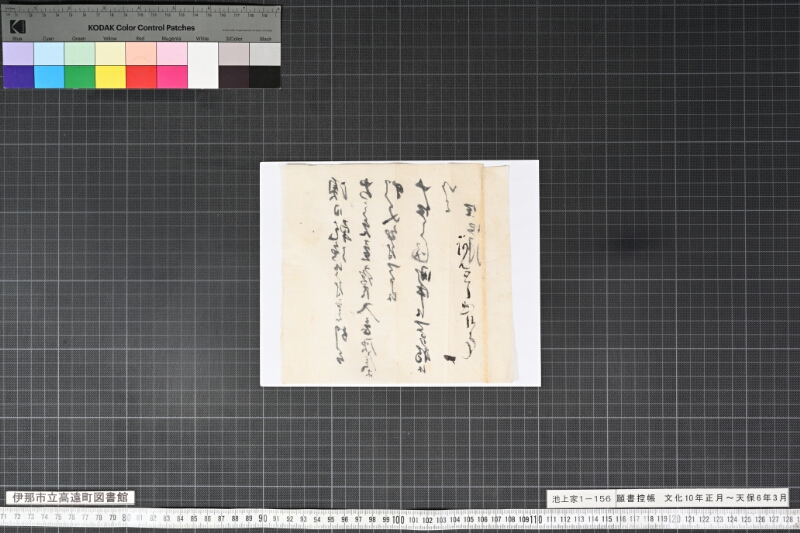The width and height of the screenshot is (800, 533).
Task: Pick the light lavender-blue tint patch
Action: click(x=18, y=54)
